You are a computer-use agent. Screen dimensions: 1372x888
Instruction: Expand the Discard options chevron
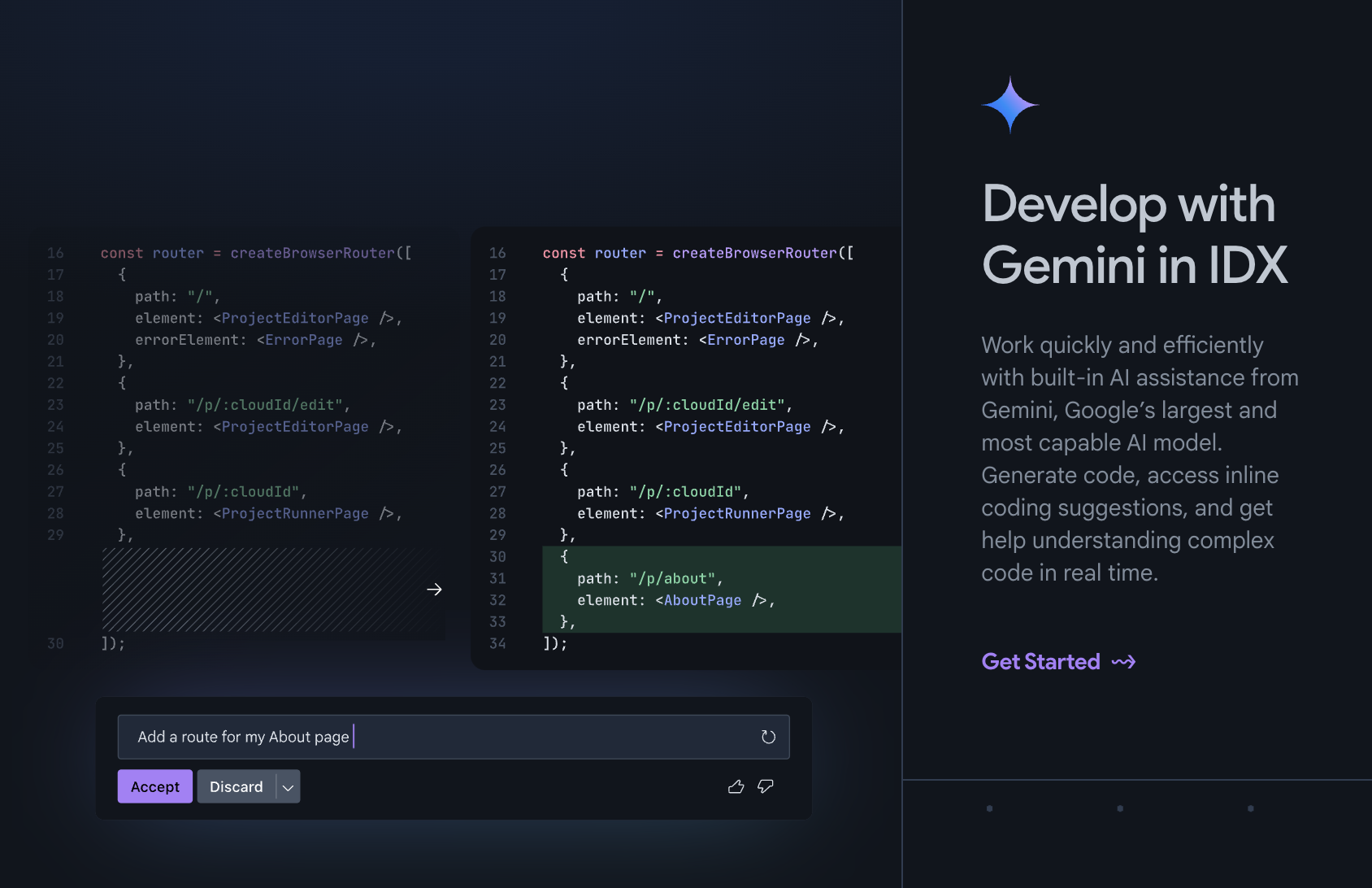pyautogui.click(x=288, y=787)
